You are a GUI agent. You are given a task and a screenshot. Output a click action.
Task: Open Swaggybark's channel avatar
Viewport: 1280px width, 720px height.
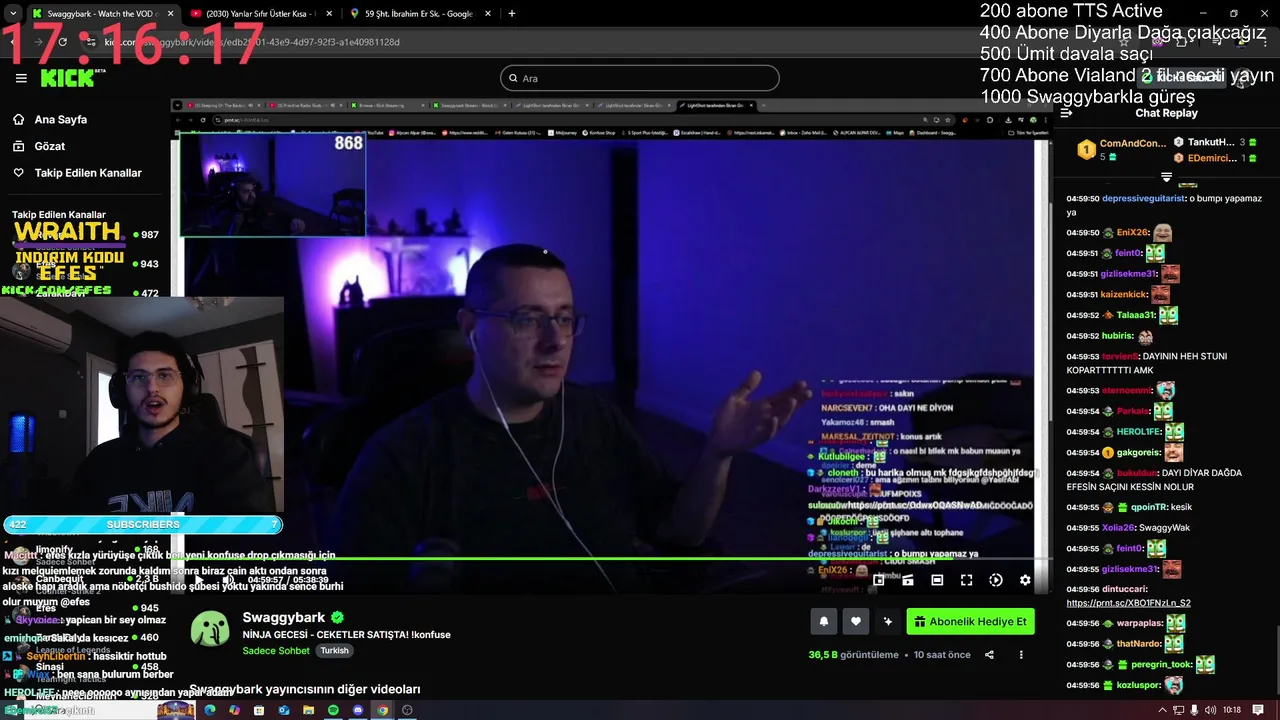(x=210, y=629)
